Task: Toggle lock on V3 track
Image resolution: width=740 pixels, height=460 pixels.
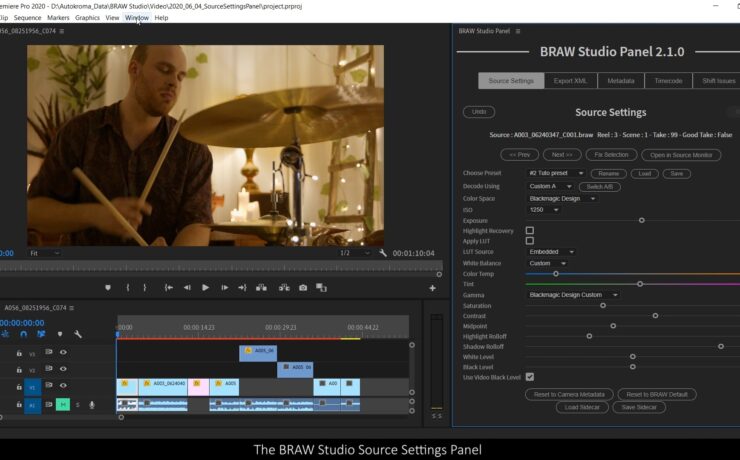Action: [x=19, y=352]
